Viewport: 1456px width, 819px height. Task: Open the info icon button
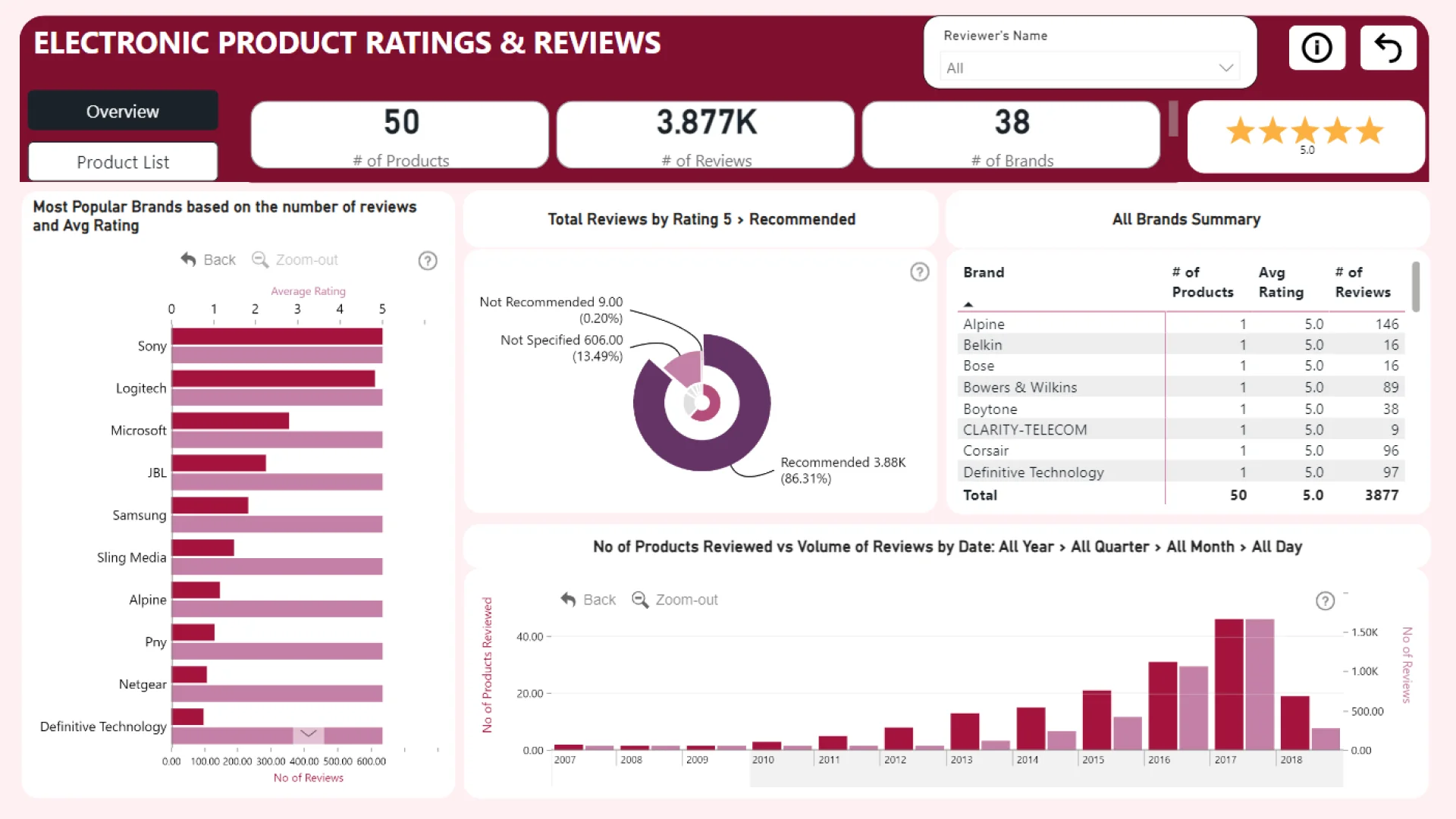(x=1317, y=48)
